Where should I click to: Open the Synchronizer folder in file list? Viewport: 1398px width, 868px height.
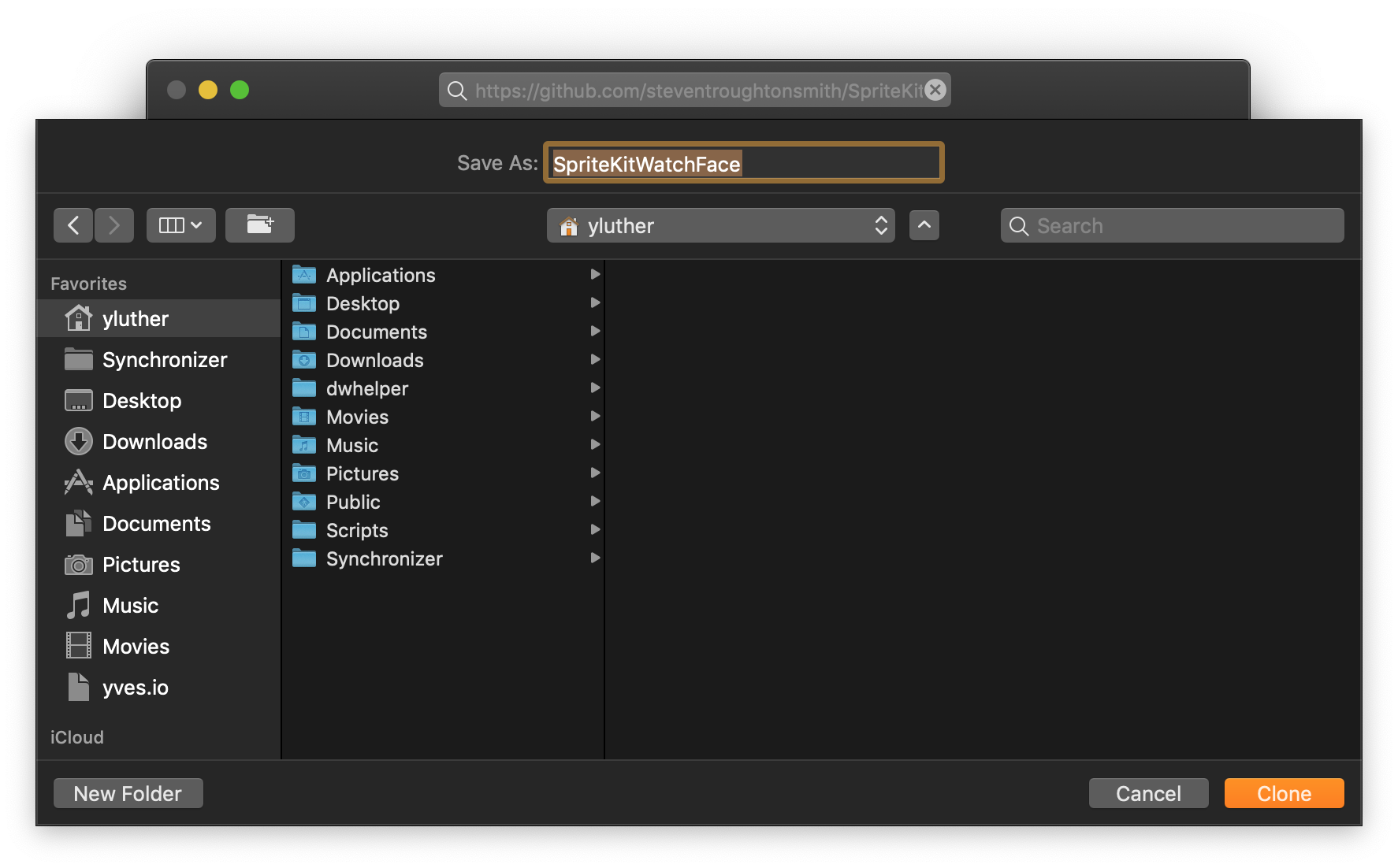coord(443,558)
